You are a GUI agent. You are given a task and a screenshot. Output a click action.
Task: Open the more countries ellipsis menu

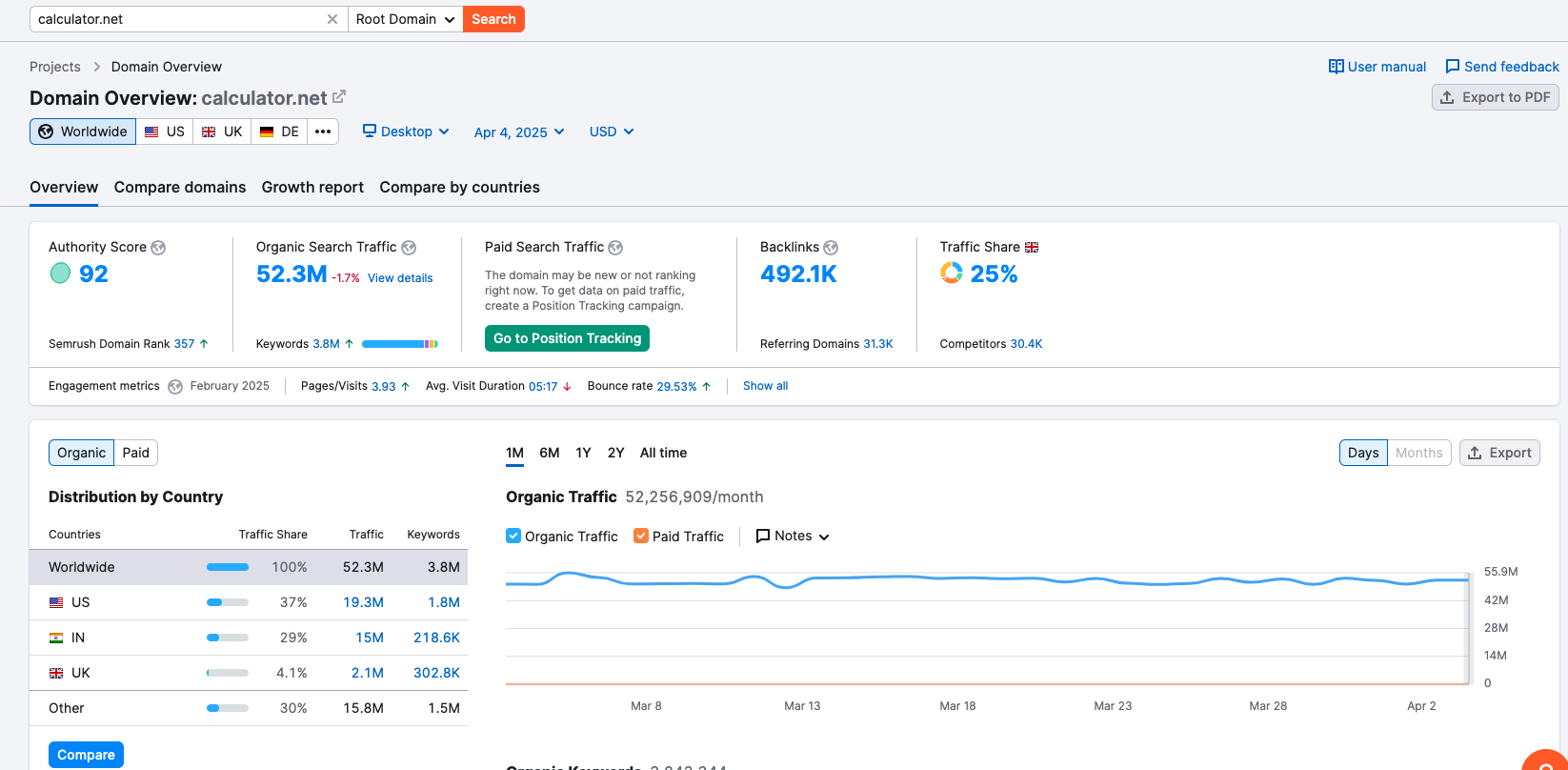coord(323,132)
